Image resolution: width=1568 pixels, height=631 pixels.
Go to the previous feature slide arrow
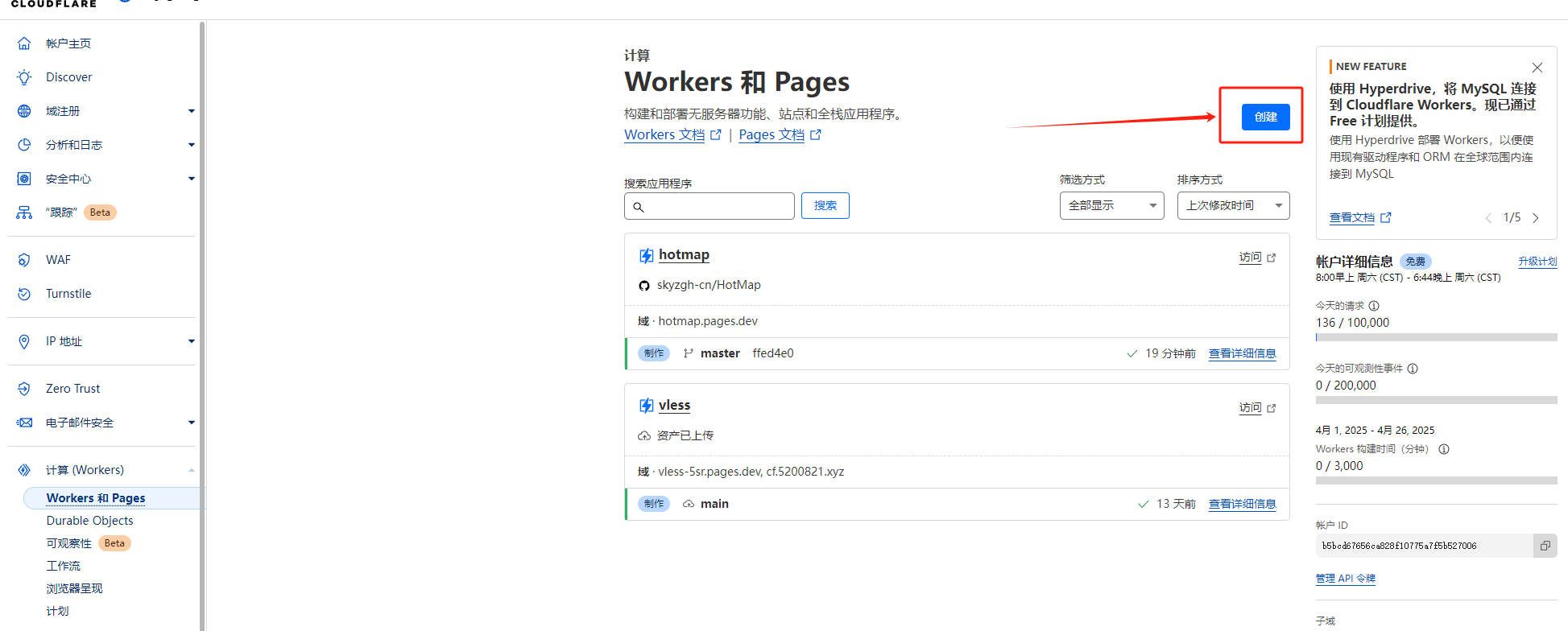point(1488,218)
